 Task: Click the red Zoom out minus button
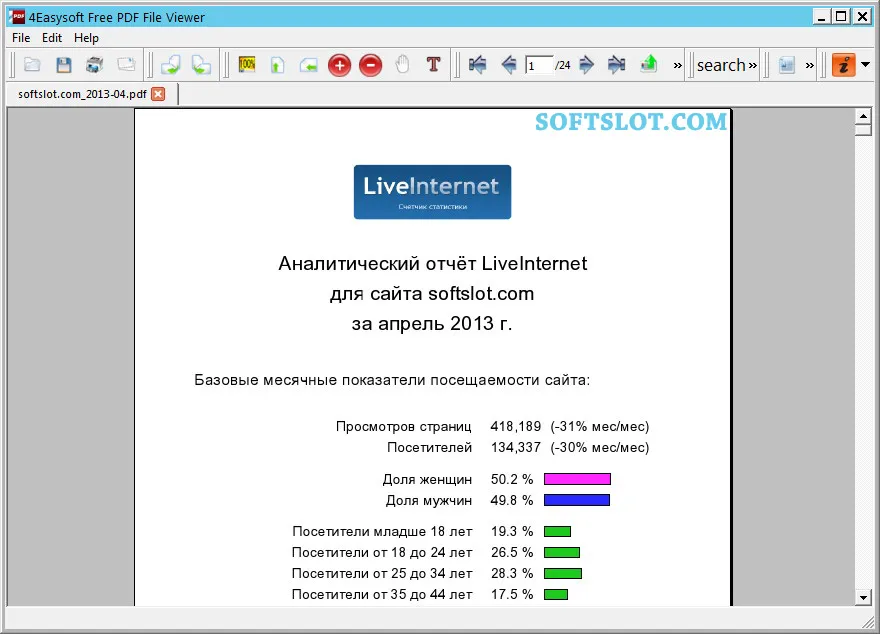[370, 66]
